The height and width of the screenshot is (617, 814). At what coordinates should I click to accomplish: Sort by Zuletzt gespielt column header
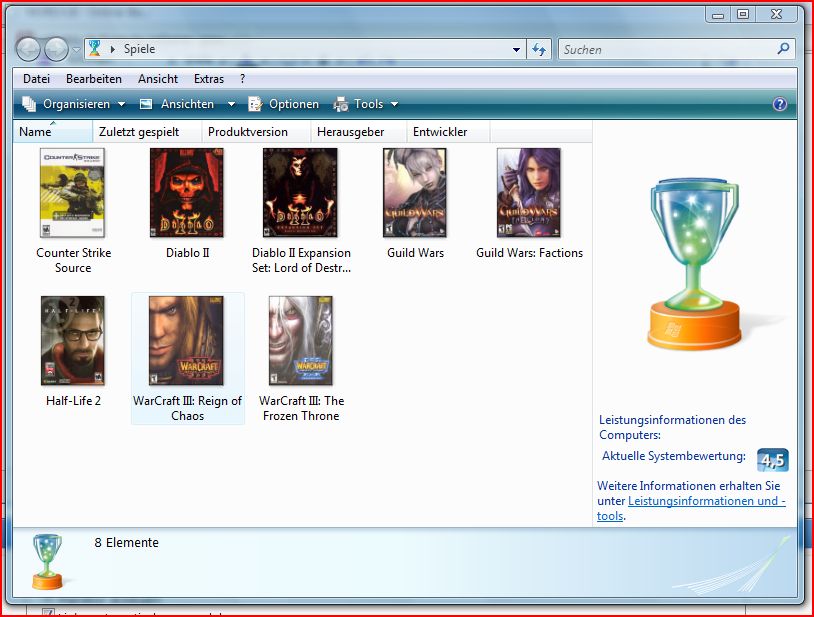[x=147, y=132]
